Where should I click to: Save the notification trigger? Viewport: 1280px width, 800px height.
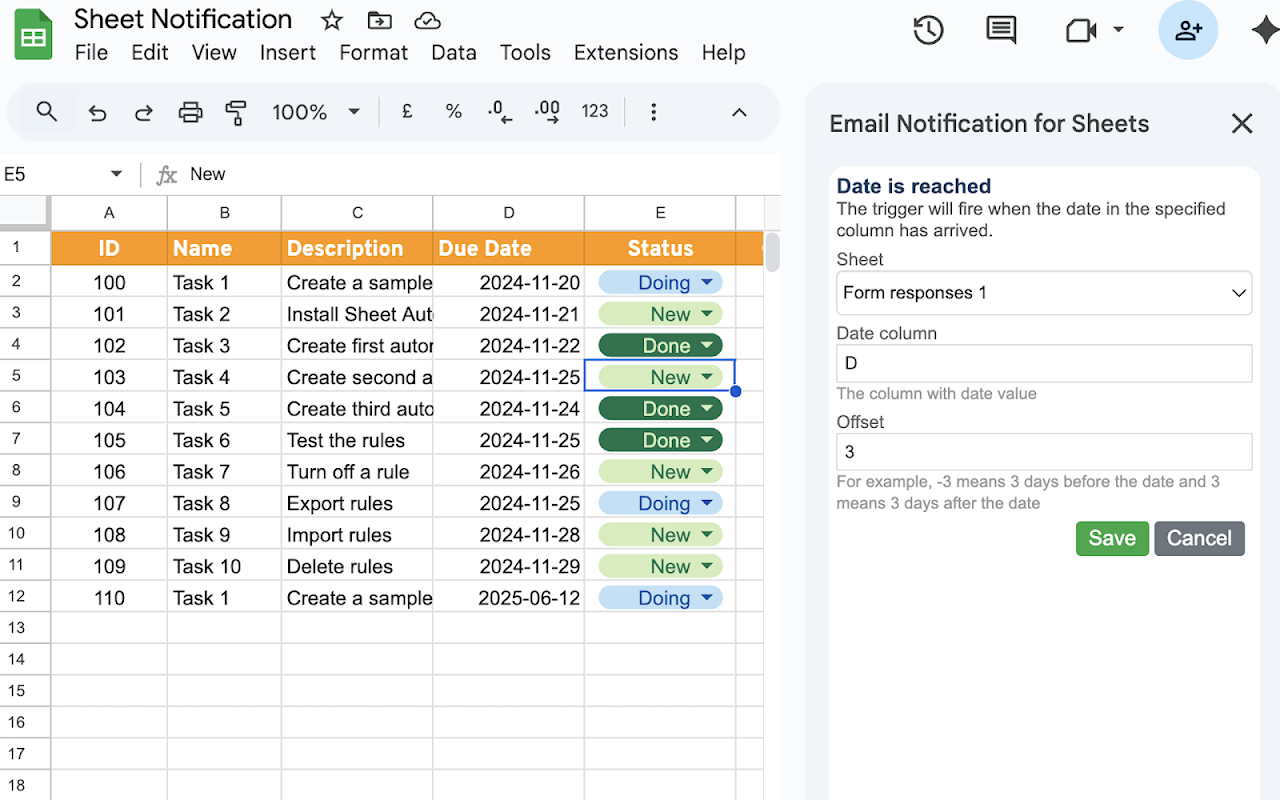(1112, 538)
